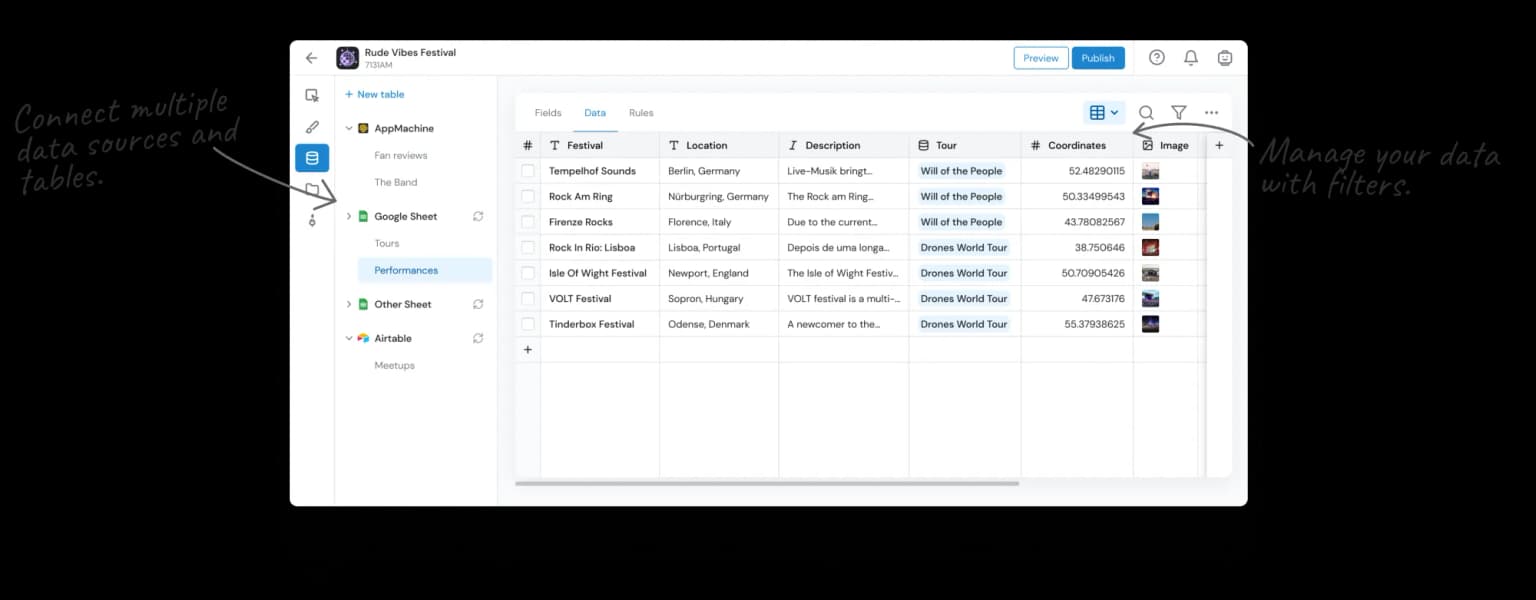Select the database panel icon in the sidebar
This screenshot has height=600, width=1536.
coord(311,157)
